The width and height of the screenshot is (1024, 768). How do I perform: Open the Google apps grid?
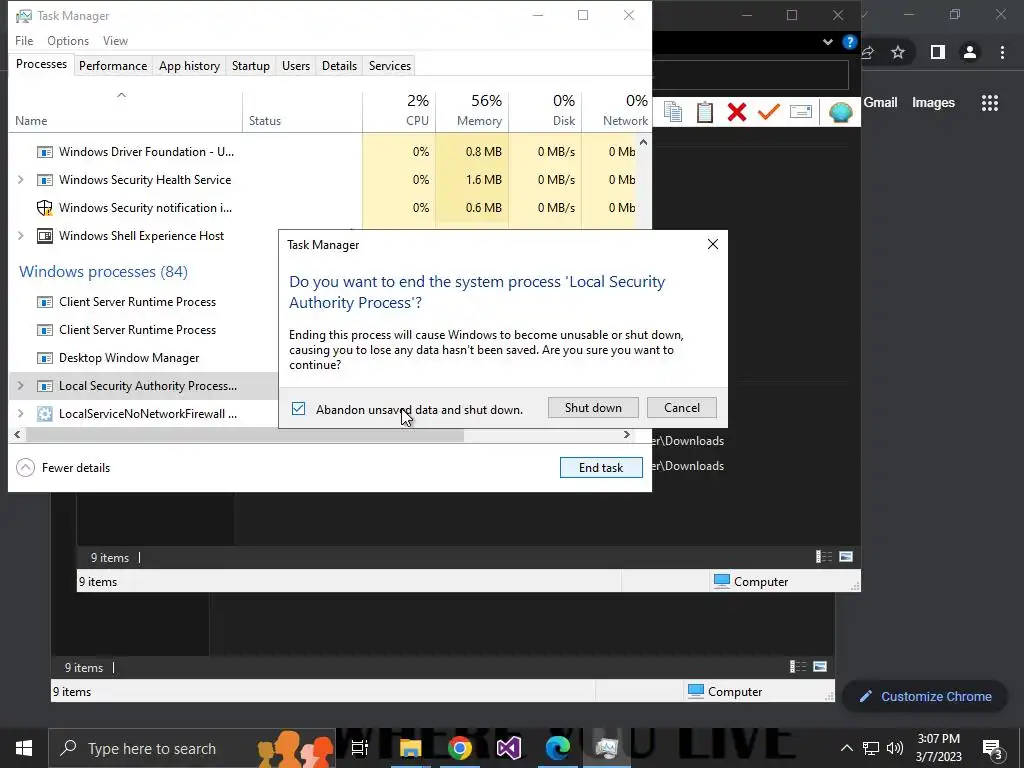pyautogui.click(x=990, y=103)
